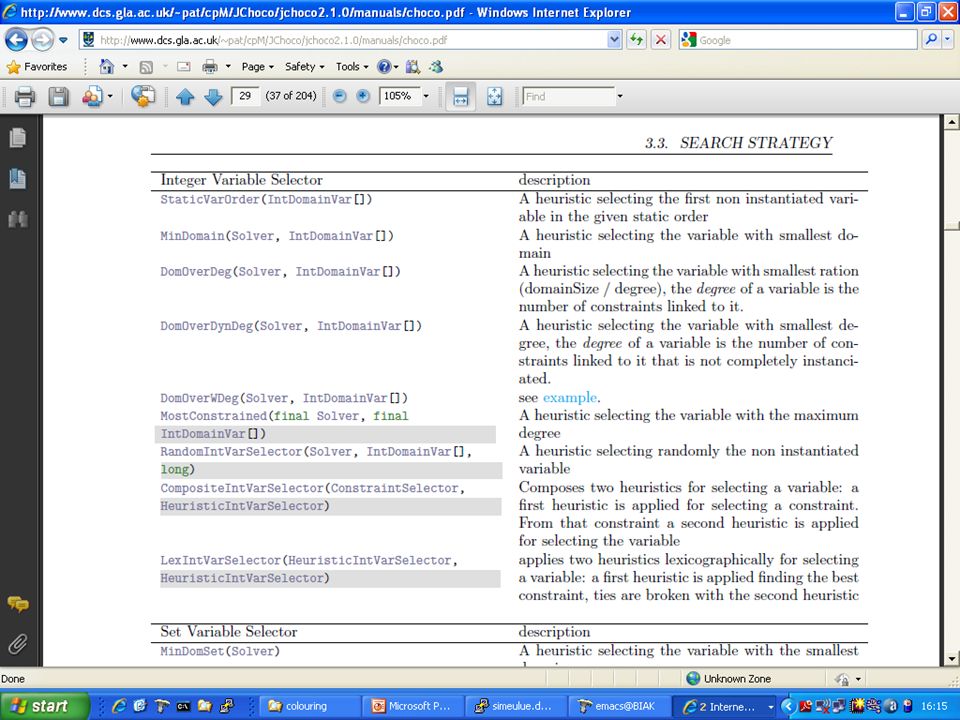Viewport: 960px width, 720px height.
Task: Click the 105% zoom value box
Action: tap(400, 96)
